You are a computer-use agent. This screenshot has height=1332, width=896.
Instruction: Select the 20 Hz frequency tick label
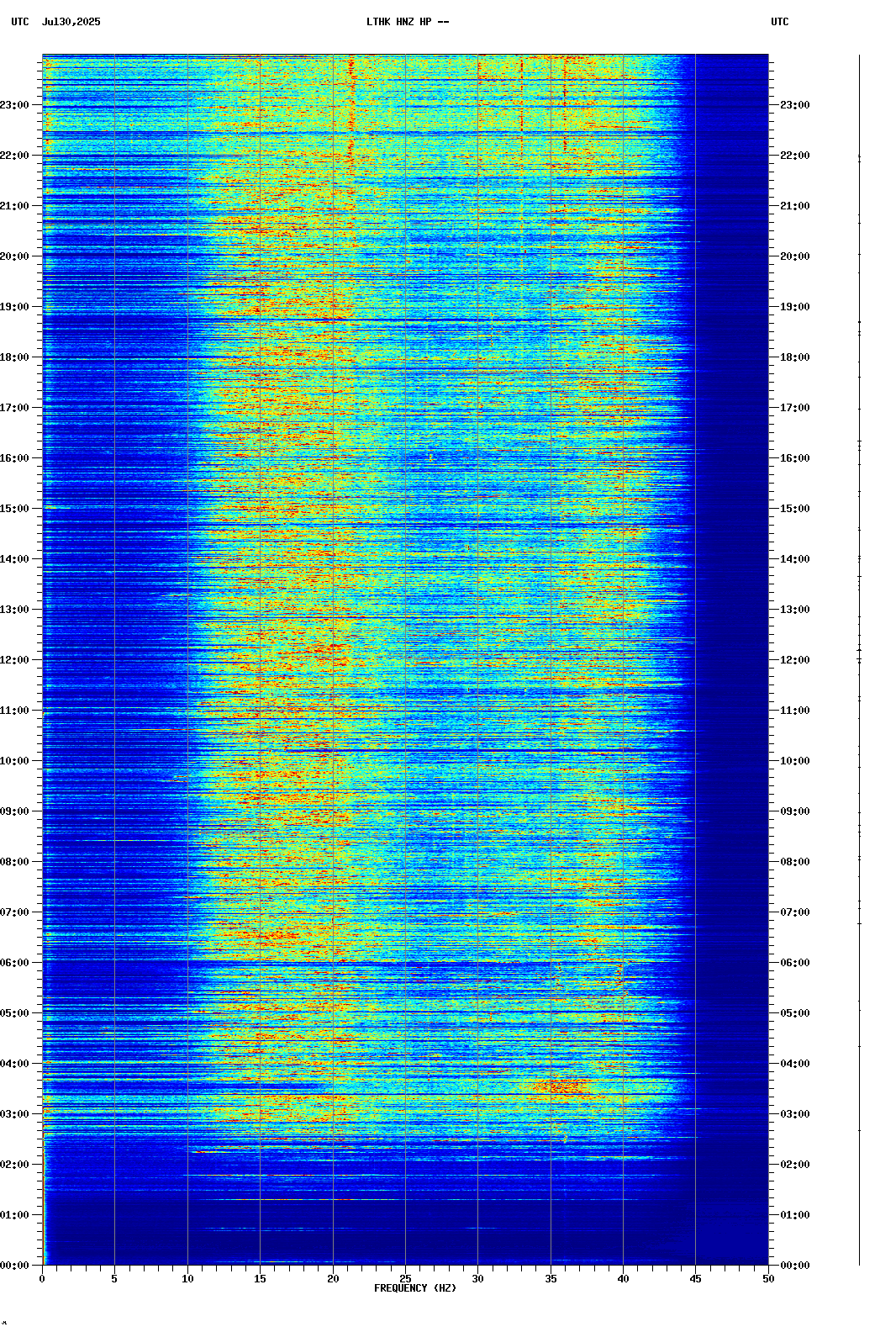[x=333, y=1279]
